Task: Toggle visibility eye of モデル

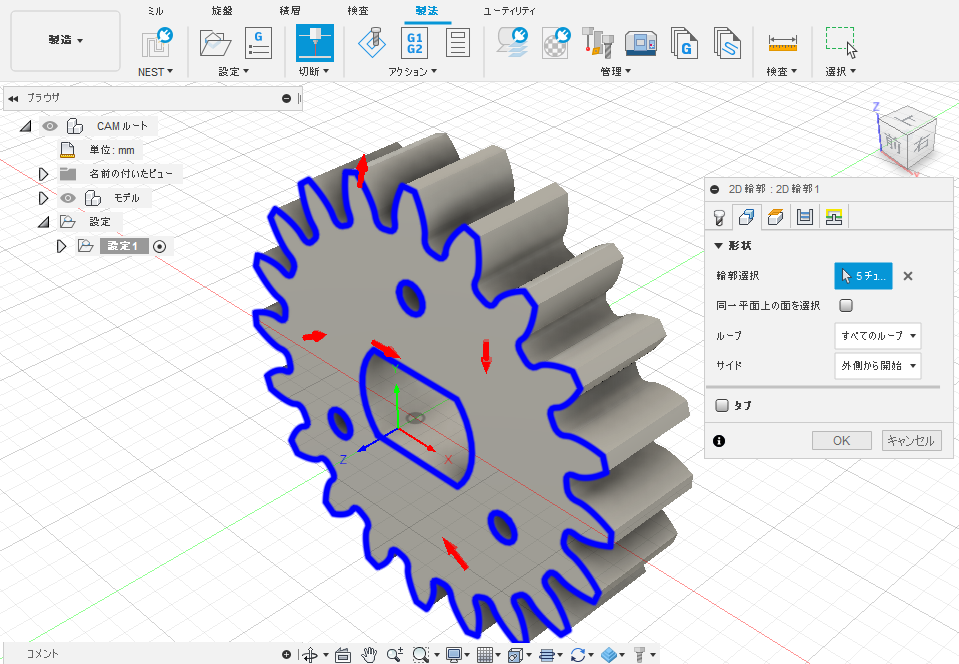Action: point(68,198)
